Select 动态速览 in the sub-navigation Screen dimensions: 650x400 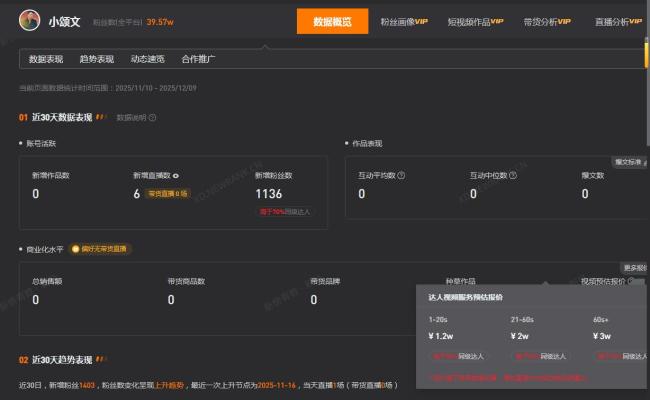[147, 59]
